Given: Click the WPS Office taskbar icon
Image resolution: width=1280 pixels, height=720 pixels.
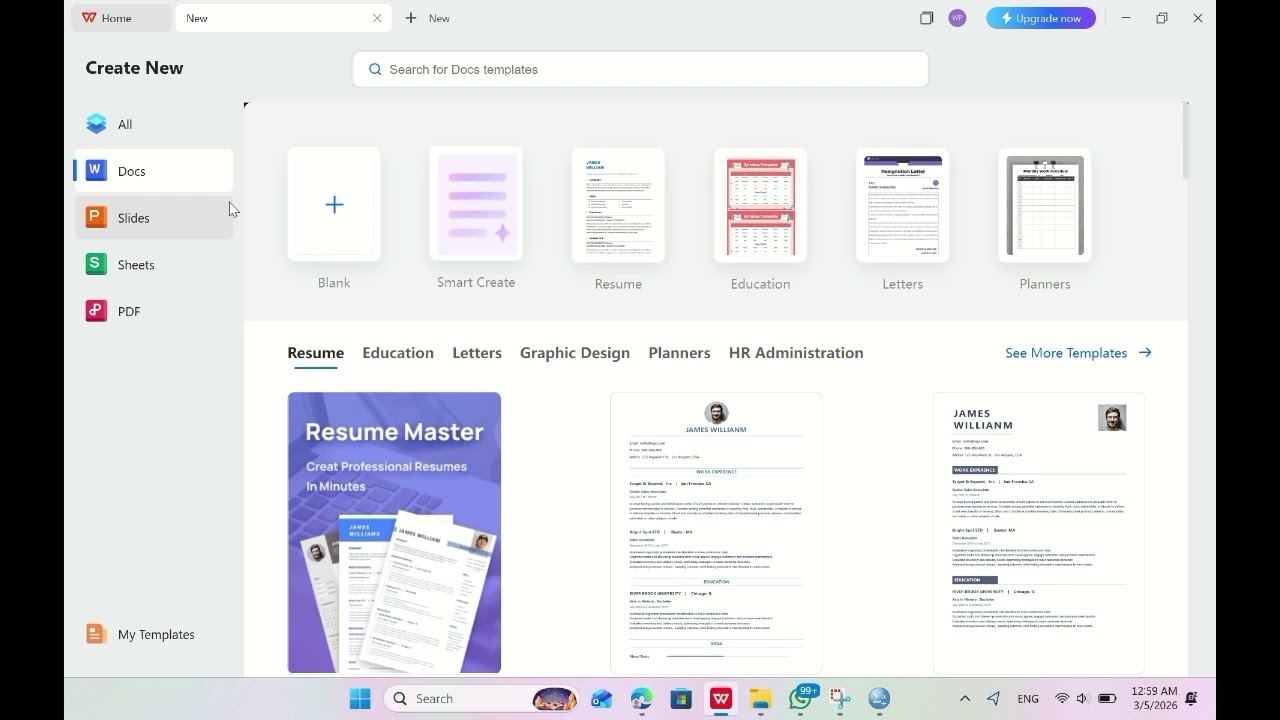Looking at the screenshot, I should pyautogui.click(x=721, y=698).
